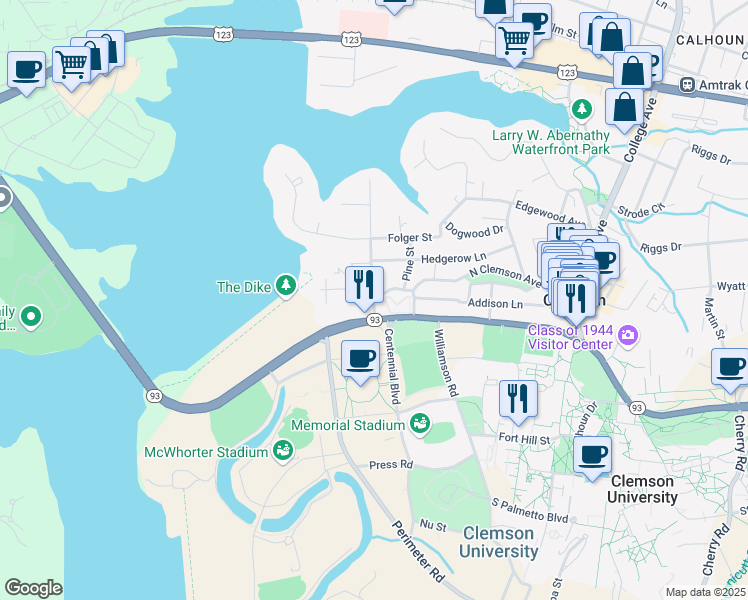Click the restaurant marker next to Pine St

click(364, 288)
